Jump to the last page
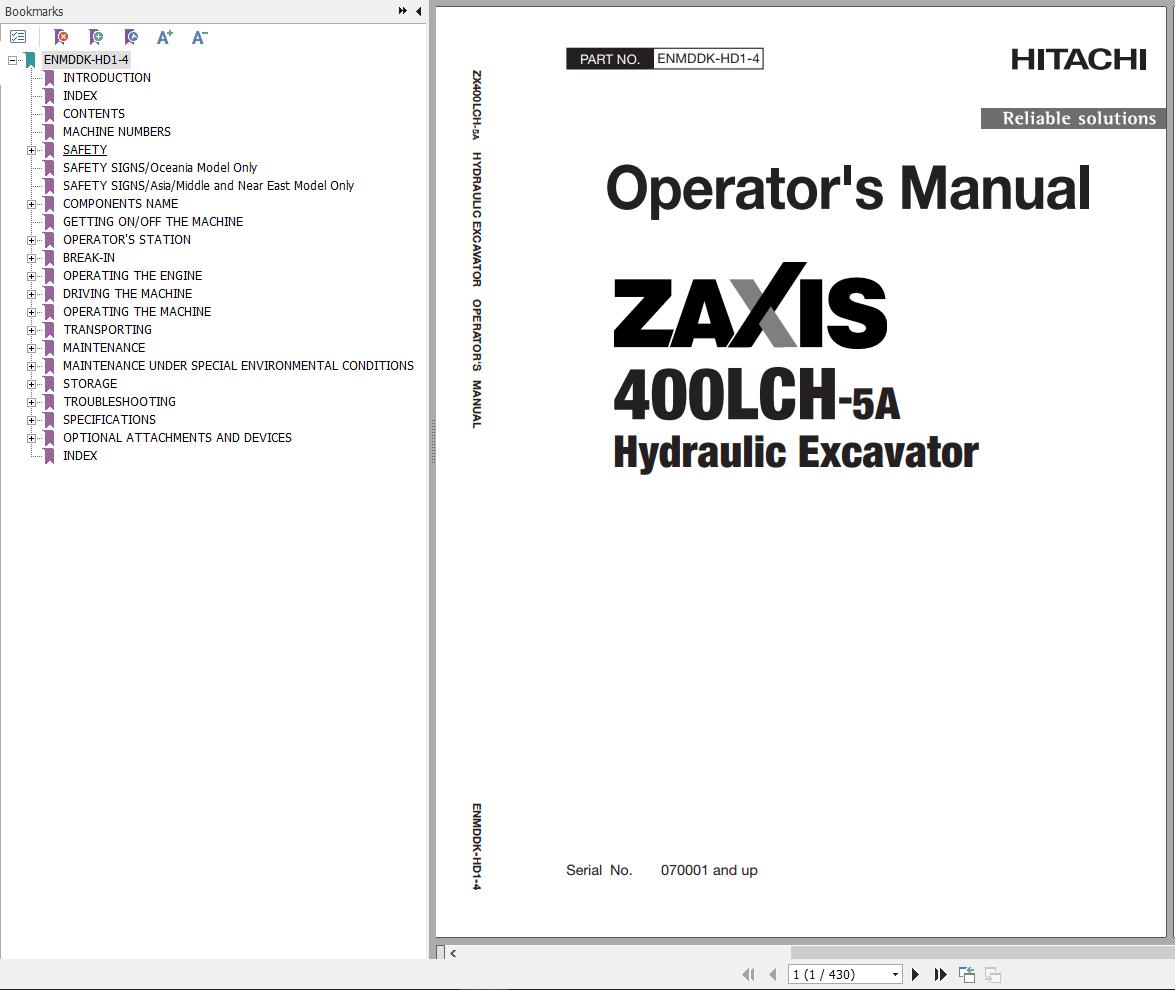Screen dimensions: 1175x990 tap(940, 974)
